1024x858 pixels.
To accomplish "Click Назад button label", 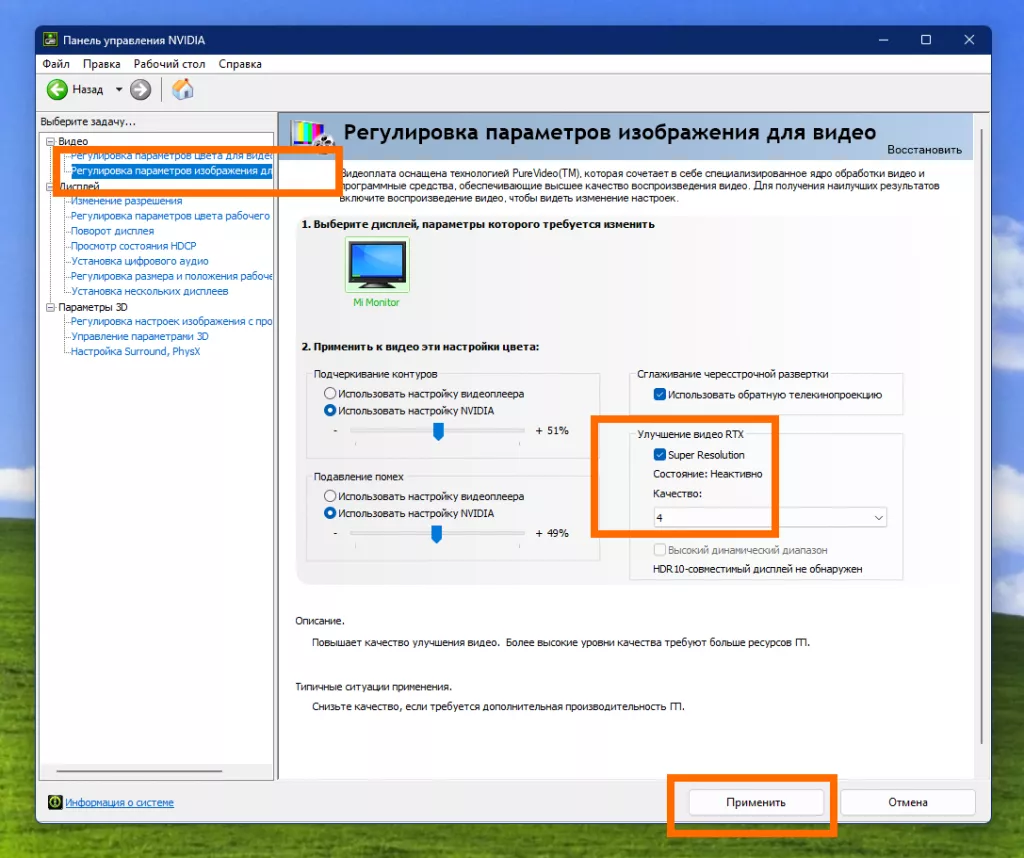I will click(x=88, y=89).
